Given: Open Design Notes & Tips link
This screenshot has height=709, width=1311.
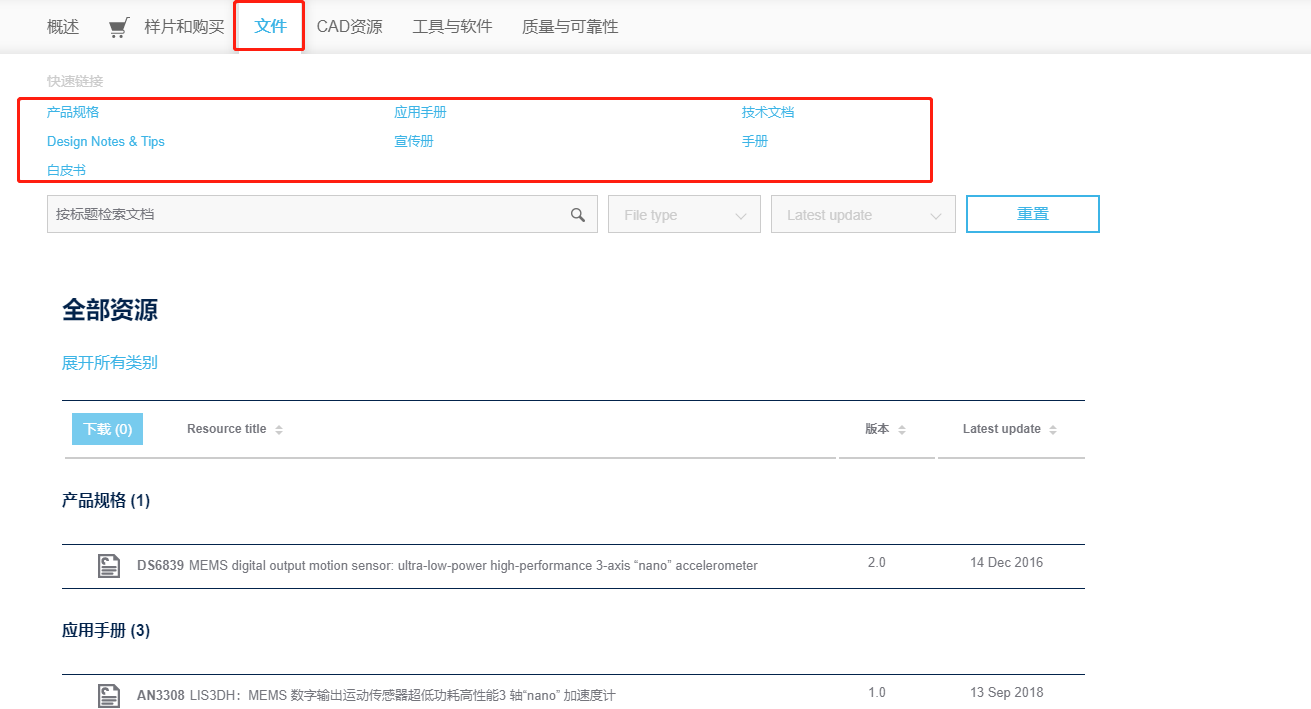Looking at the screenshot, I should pos(106,141).
